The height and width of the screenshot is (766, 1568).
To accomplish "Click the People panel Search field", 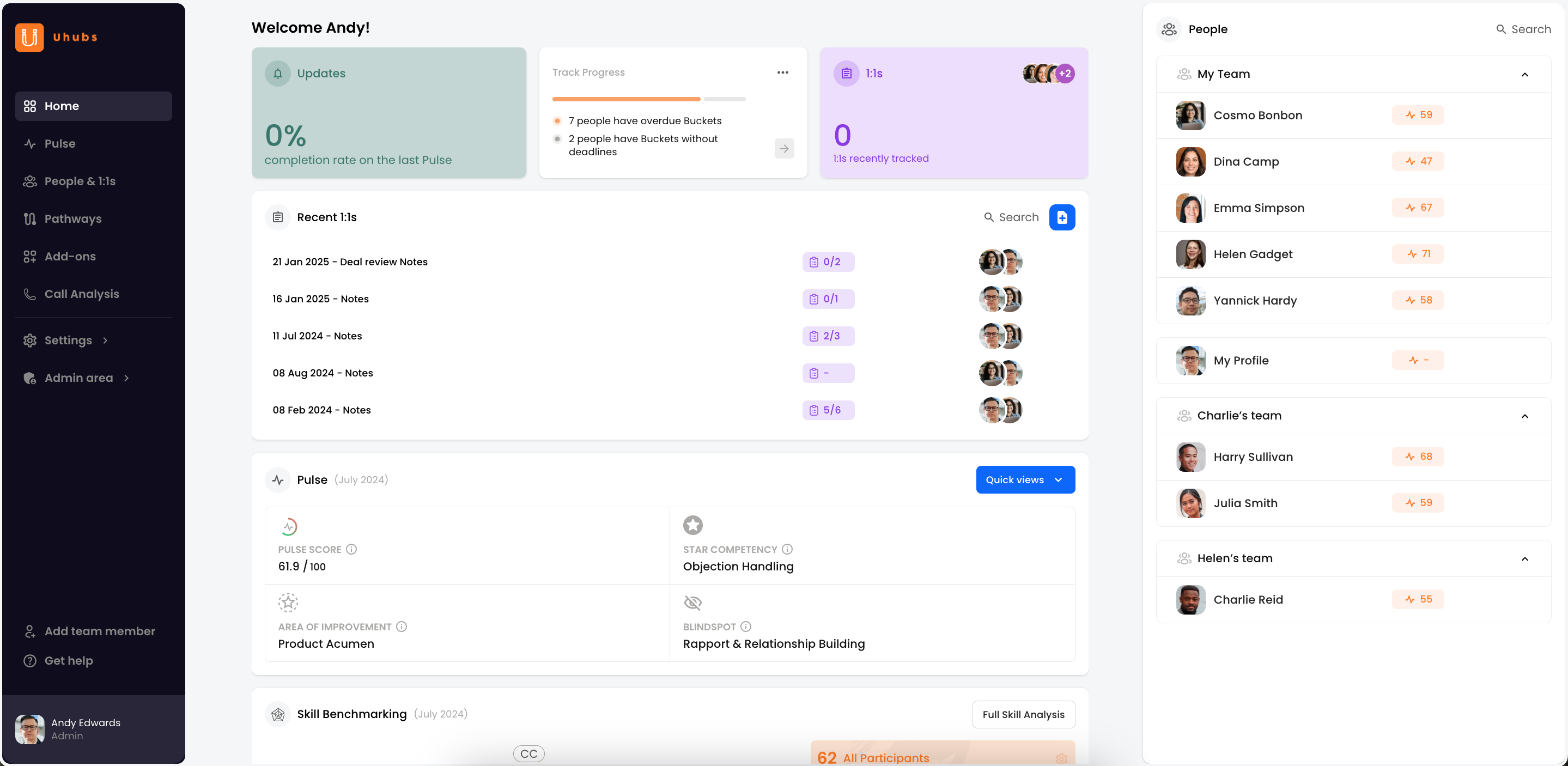I will [x=1530, y=29].
